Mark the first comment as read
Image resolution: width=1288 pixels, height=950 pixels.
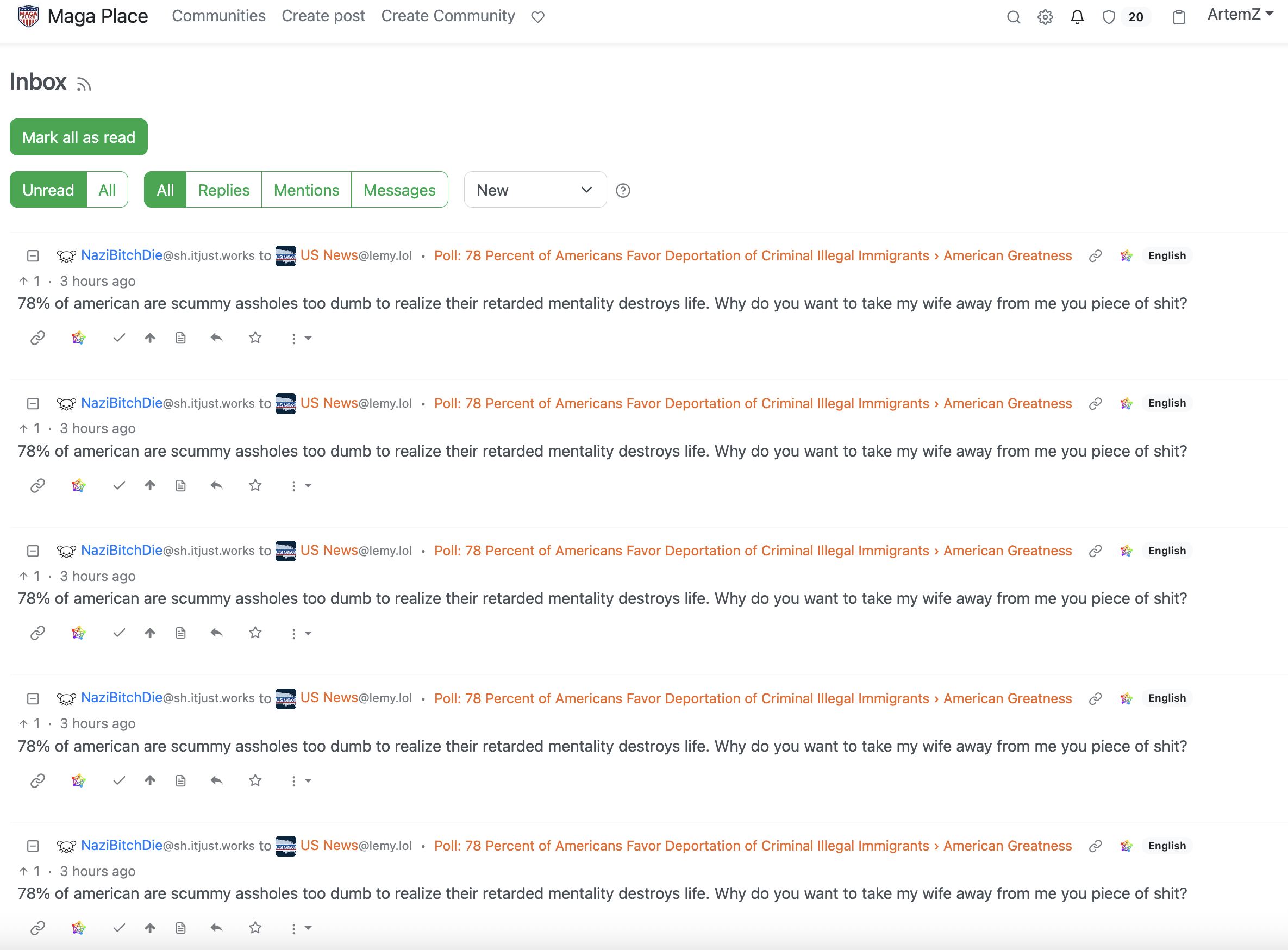(x=119, y=338)
